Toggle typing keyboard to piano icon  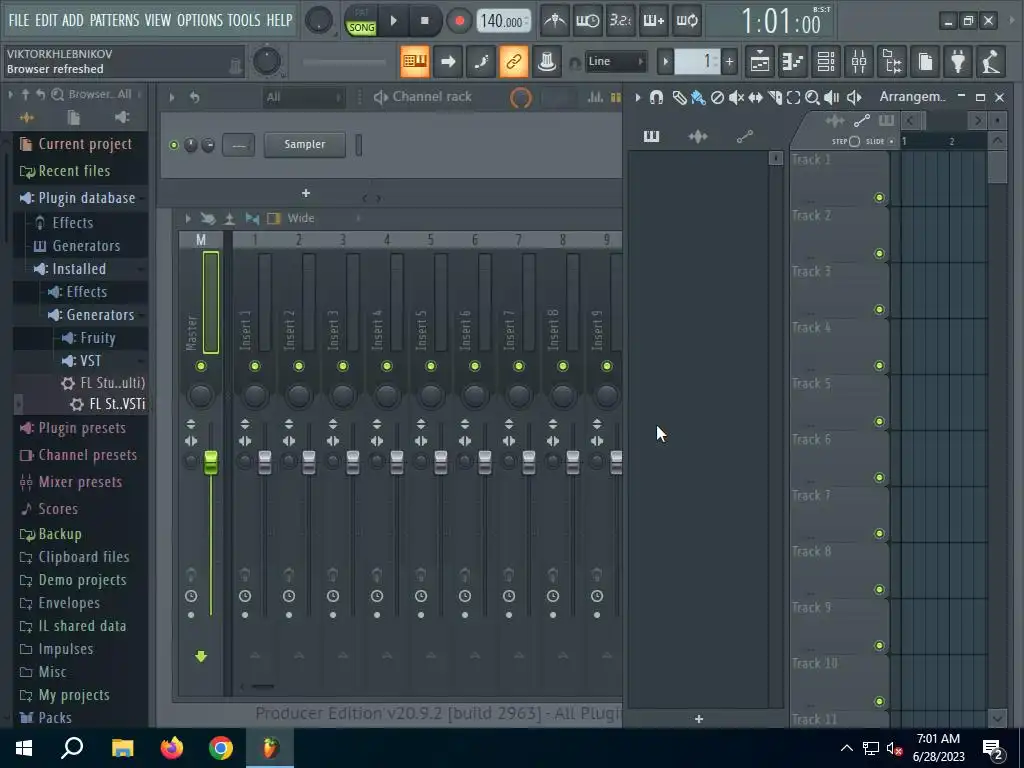tap(415, 61)
